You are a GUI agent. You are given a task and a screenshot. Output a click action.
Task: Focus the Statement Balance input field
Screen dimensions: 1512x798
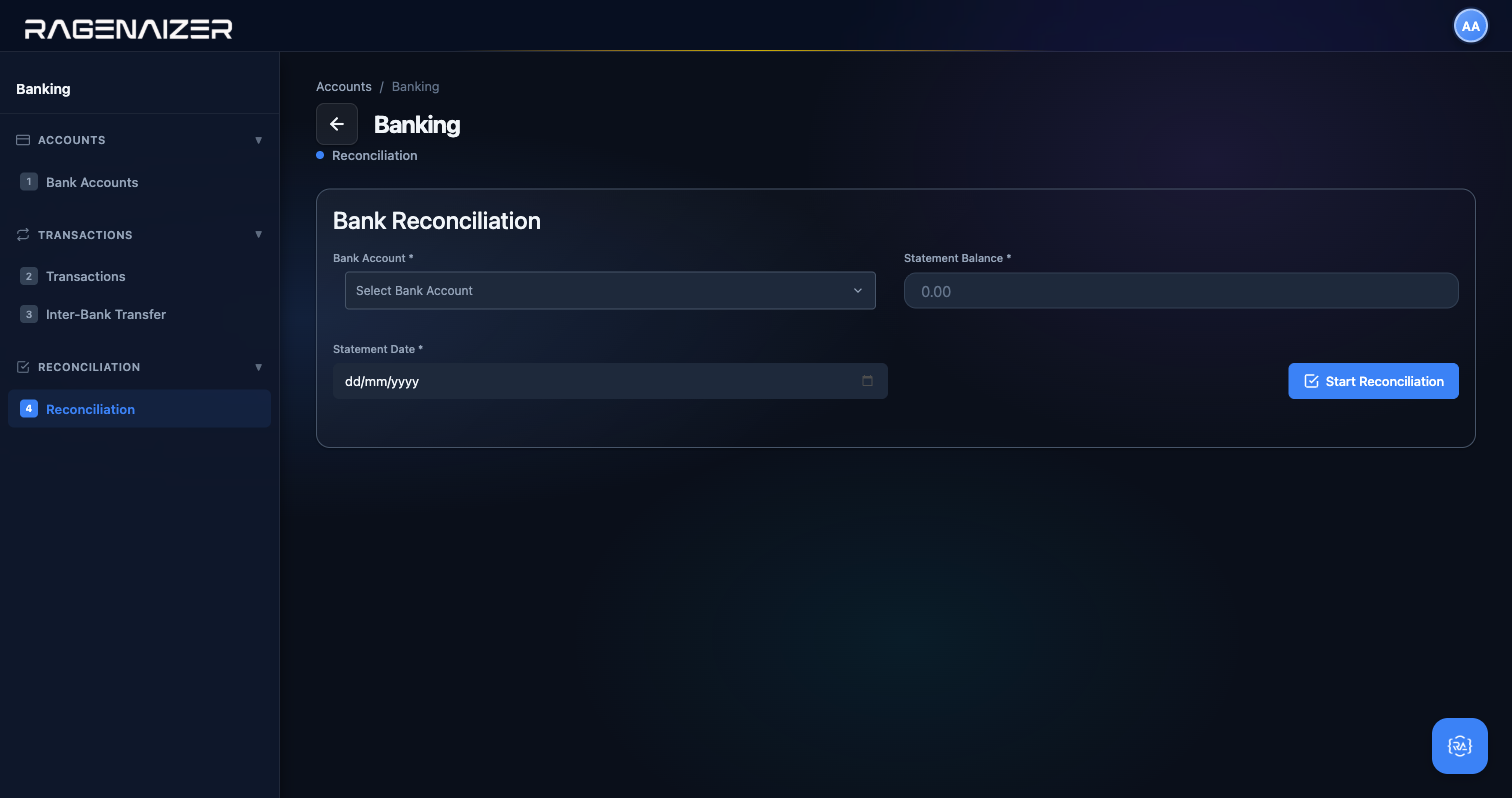(x=1181, y=291)
